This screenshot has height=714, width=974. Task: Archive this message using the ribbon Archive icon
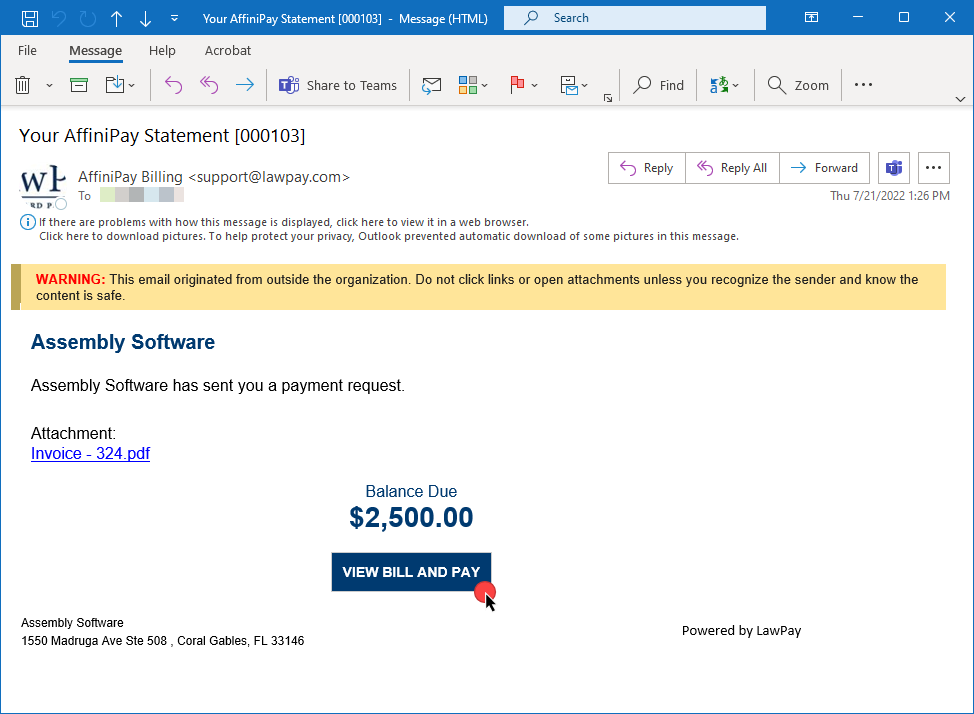(79, 85)
